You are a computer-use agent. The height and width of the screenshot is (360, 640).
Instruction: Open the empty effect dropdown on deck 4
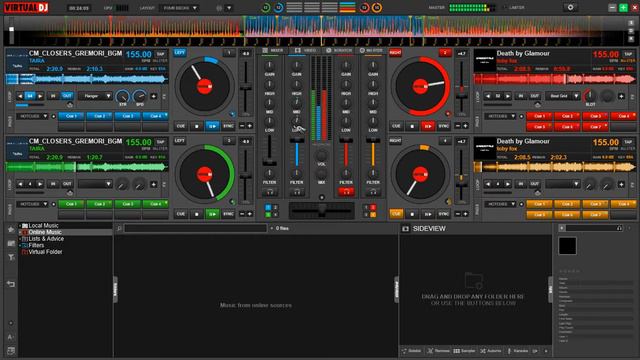click(x=563, y=184)
